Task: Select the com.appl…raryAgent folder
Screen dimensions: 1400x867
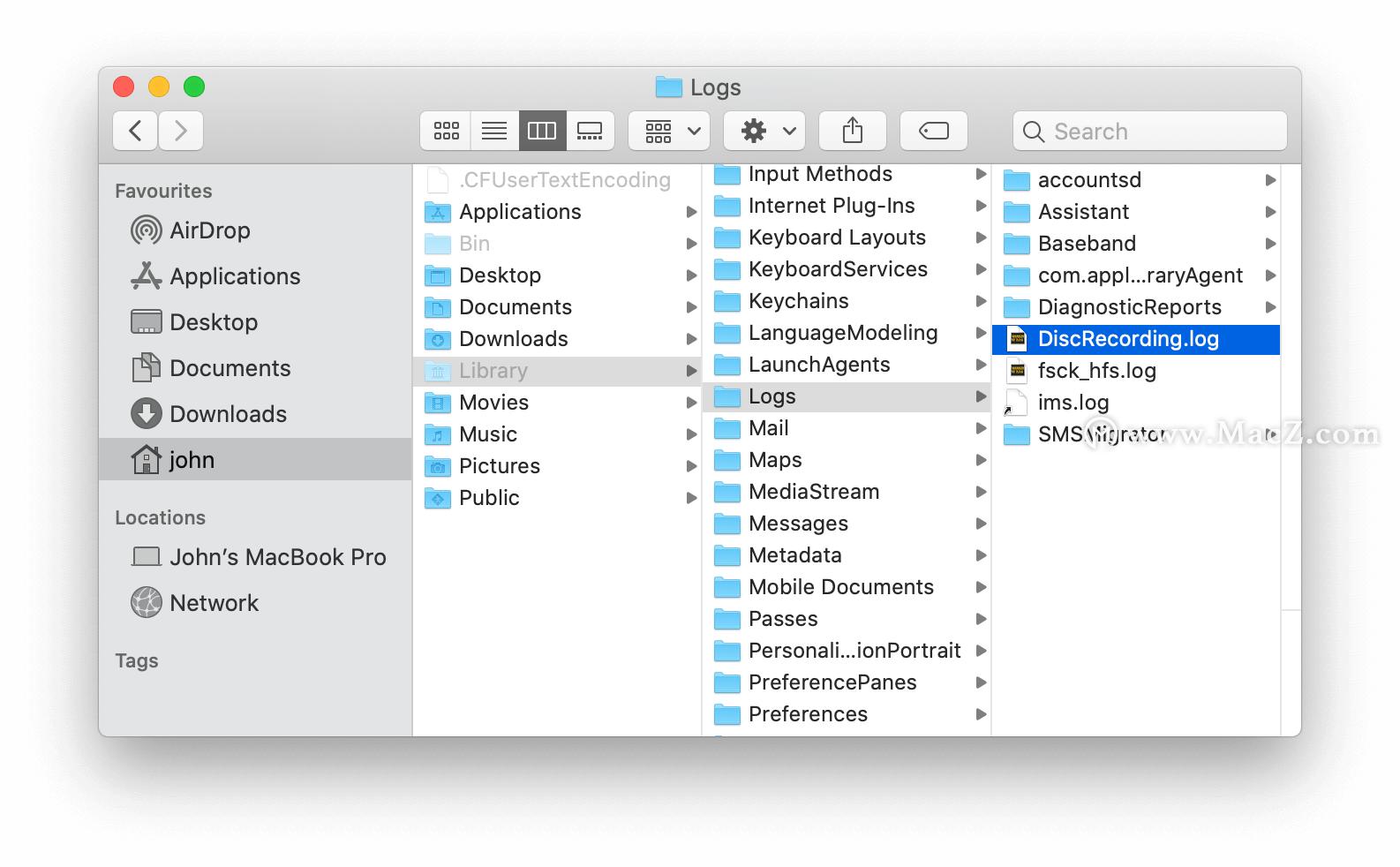Action: point(1136,275)
